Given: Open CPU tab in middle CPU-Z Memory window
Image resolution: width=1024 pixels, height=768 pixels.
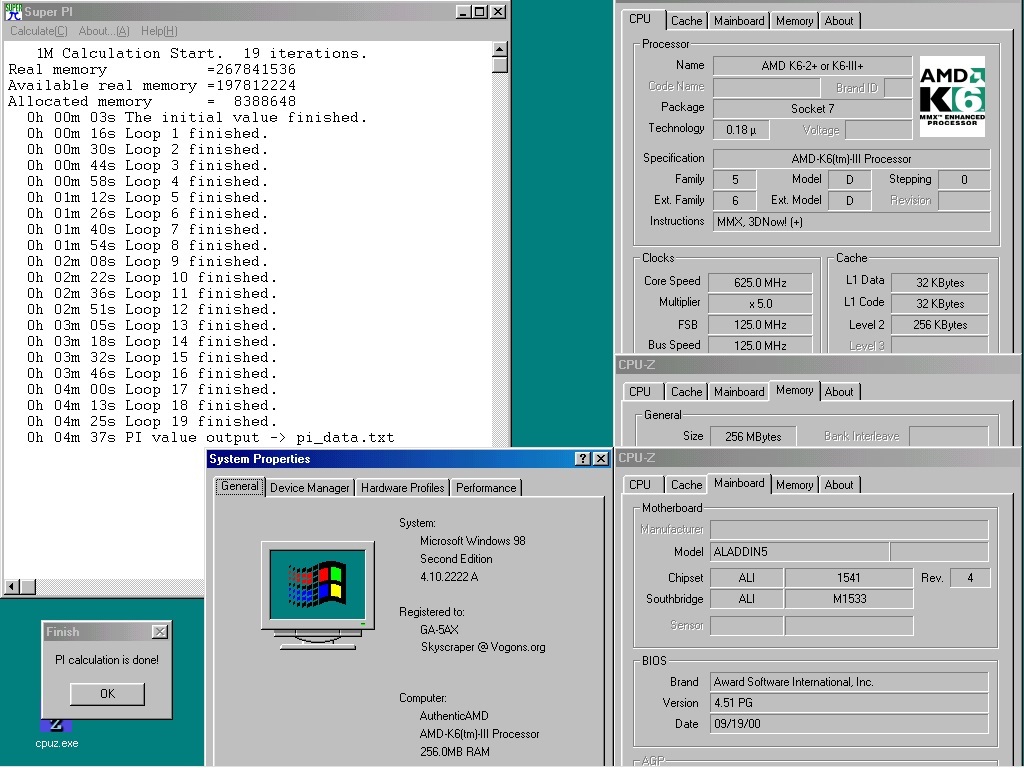Looking at the screenshot, I should [640, 392].
